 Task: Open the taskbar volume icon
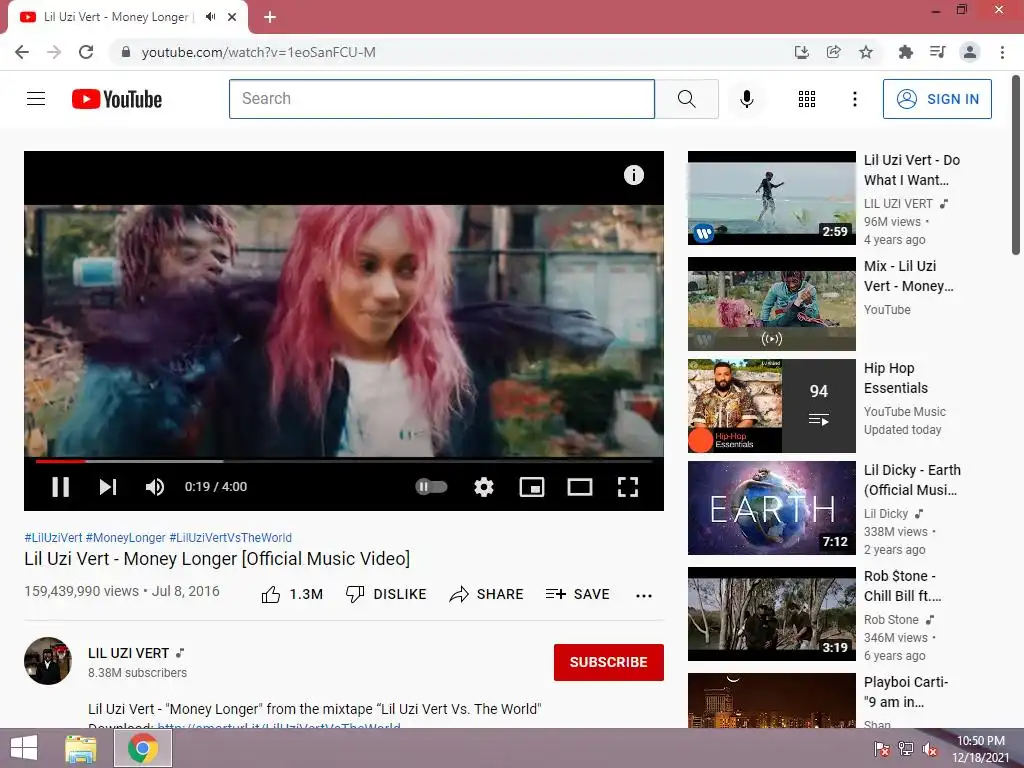pyautogui.click(x=929, y=748)
